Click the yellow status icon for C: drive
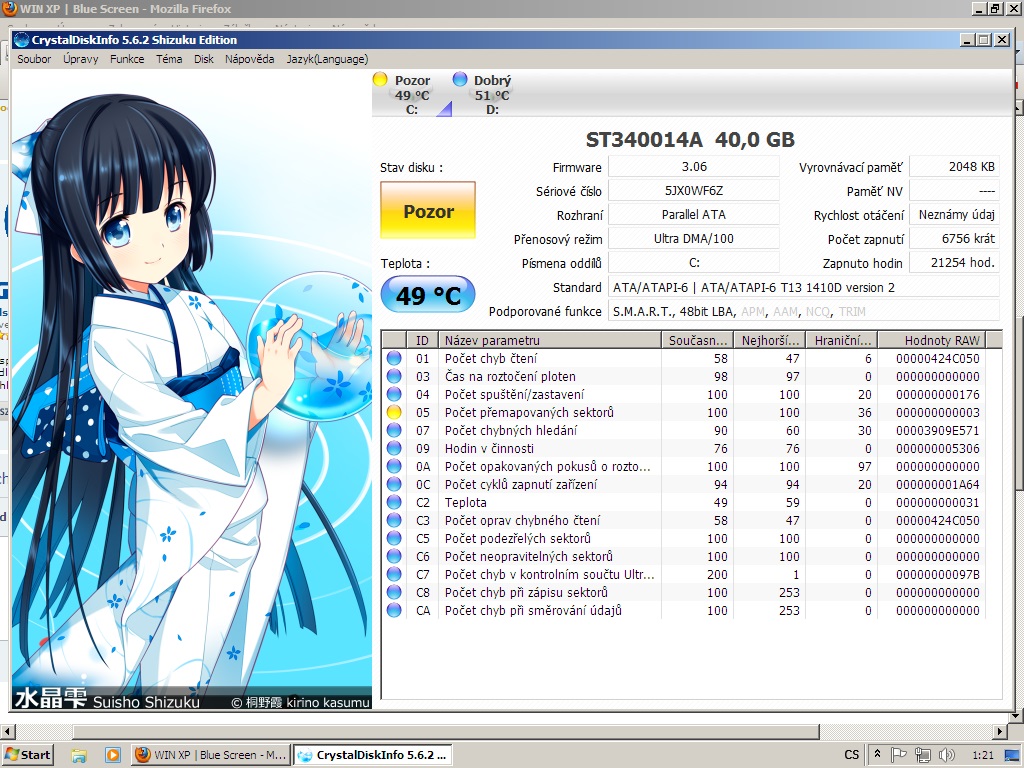The height and width of the screenshot is (768, 1024). (x=380, y=80)
